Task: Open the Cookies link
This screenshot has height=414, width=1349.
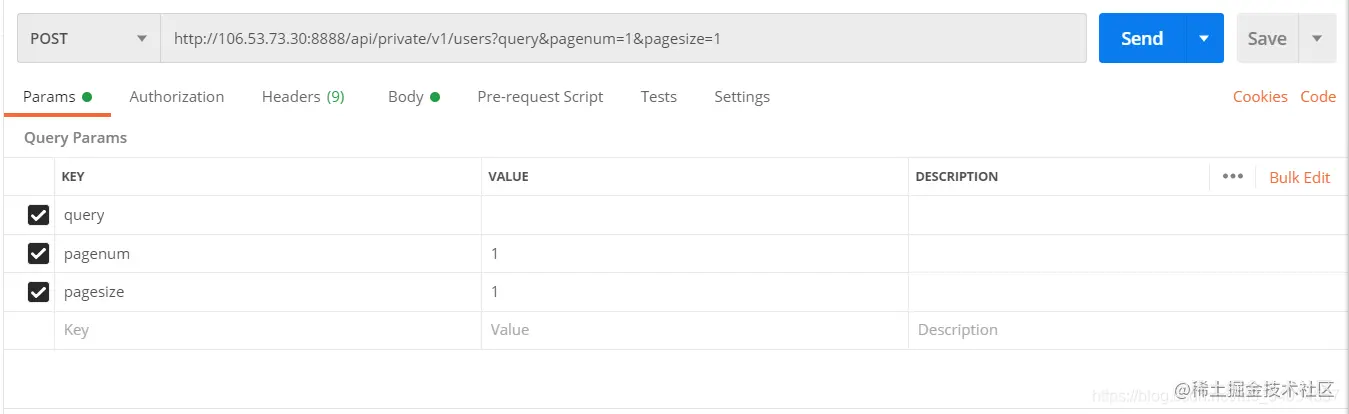Action: coord(1260,97)
